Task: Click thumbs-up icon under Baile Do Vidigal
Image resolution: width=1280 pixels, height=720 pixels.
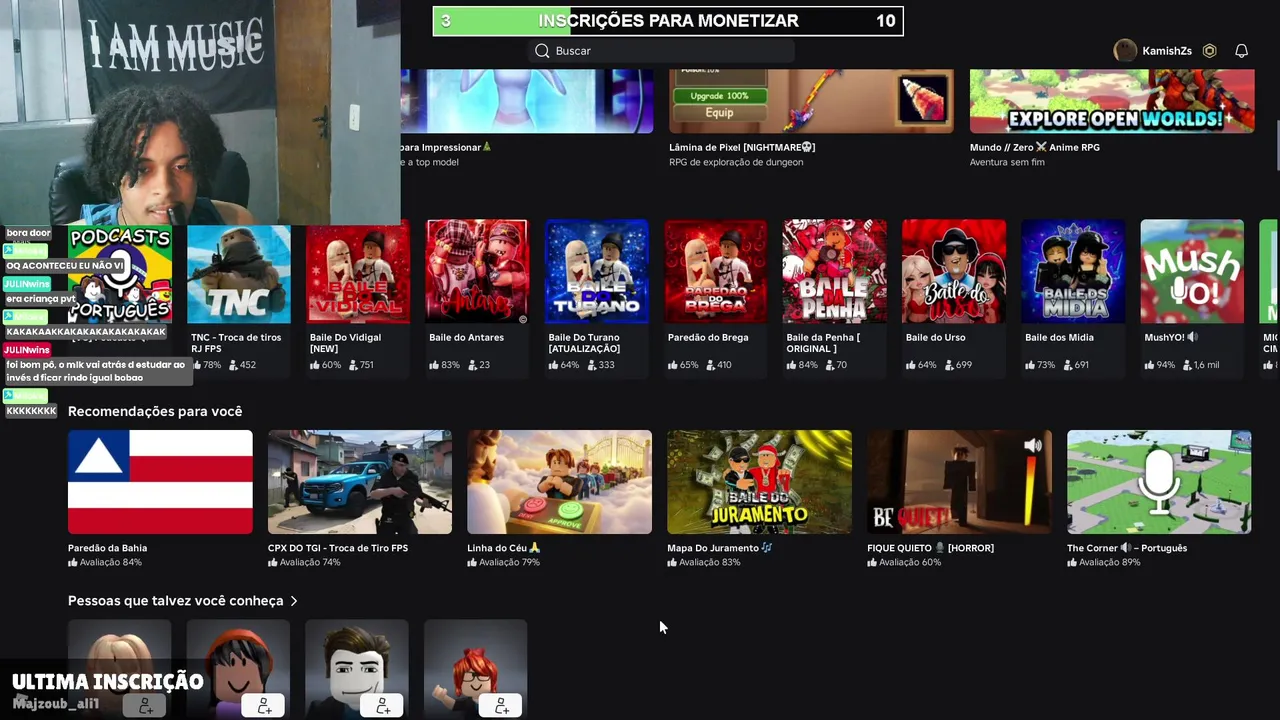Action: (315, 365)
